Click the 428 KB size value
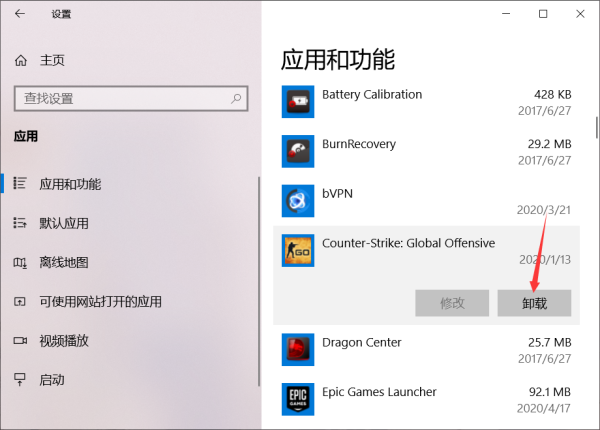600x430 pixels. click(553, 94)
